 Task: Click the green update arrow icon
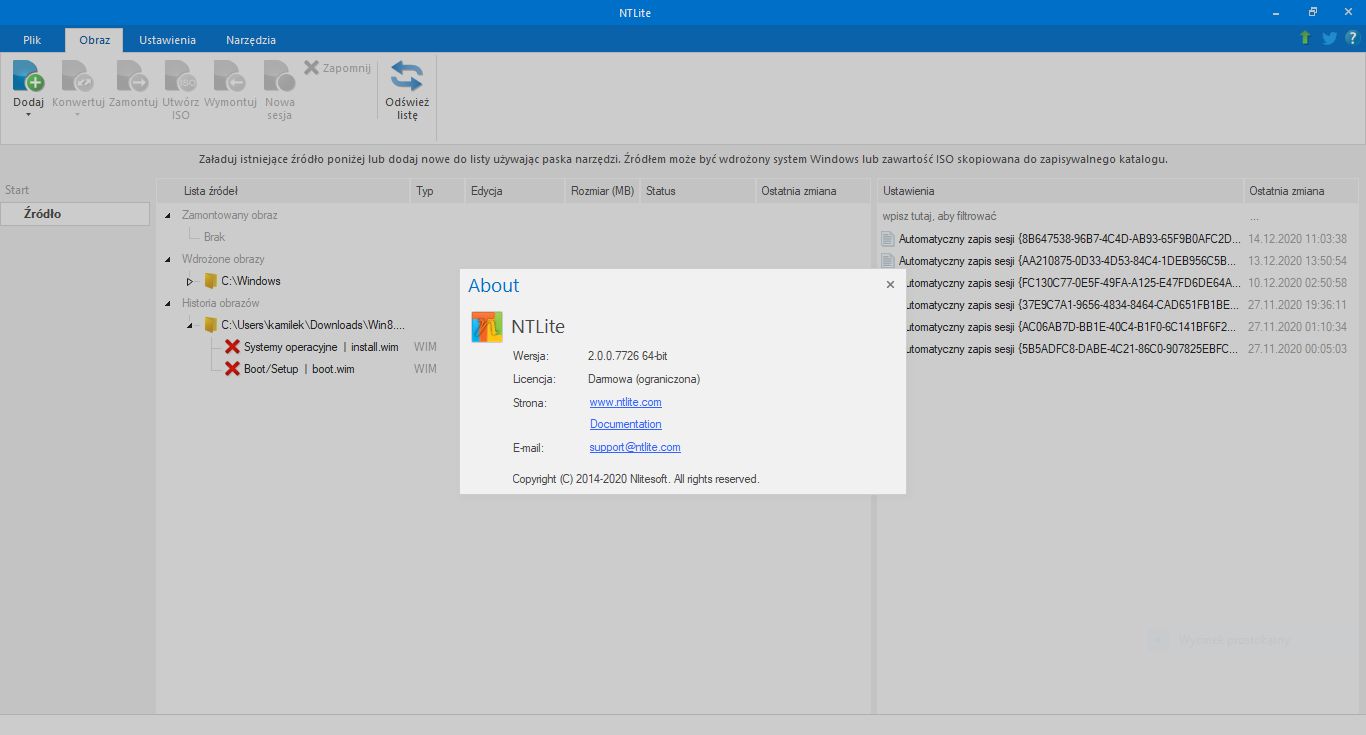point(1305,38)
